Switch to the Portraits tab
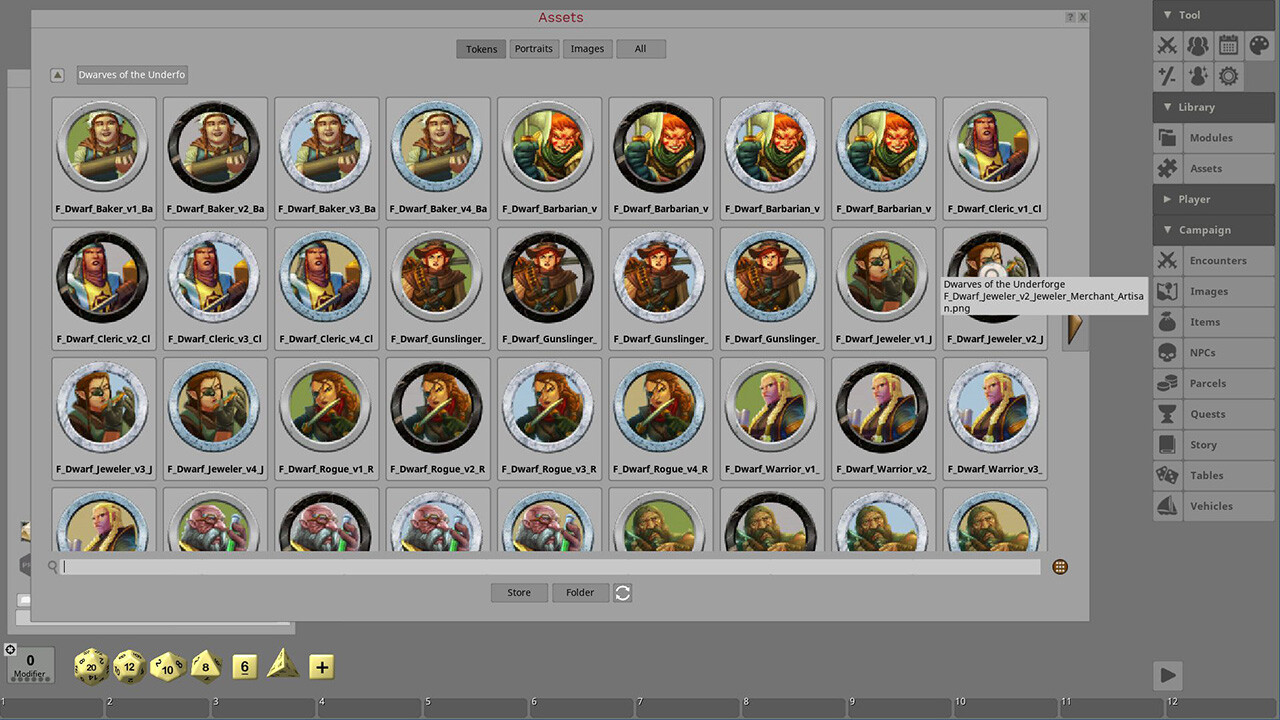This screenshot has width=1280, height=720. (x=533, y=48)
